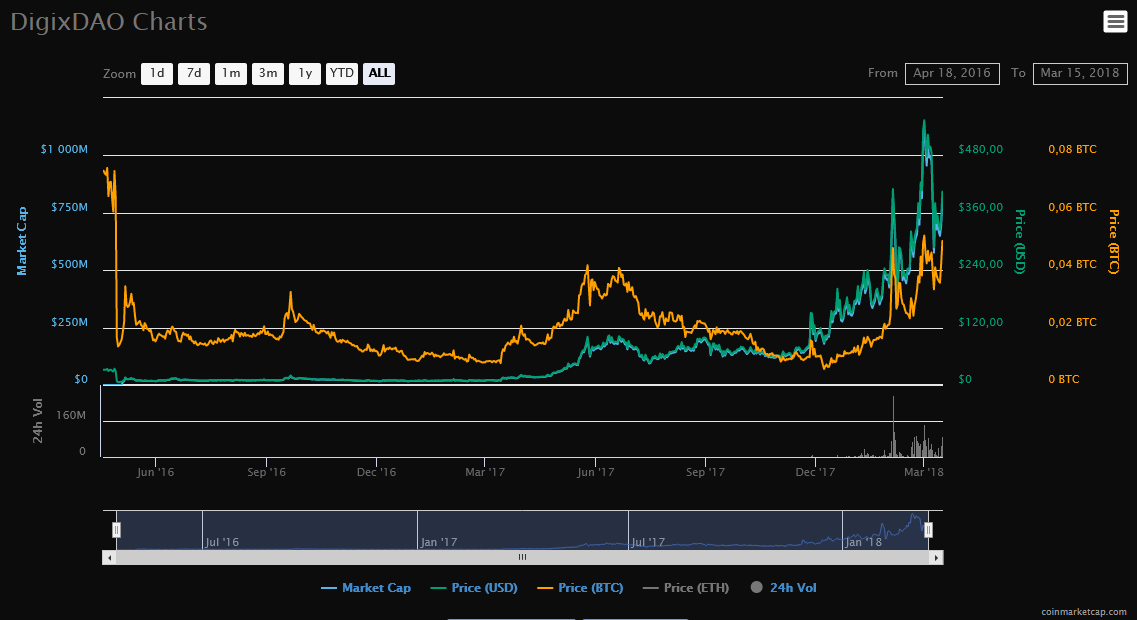Select the ALL zoom range
The image size is (1137, 620).
[x=379, y=73]
